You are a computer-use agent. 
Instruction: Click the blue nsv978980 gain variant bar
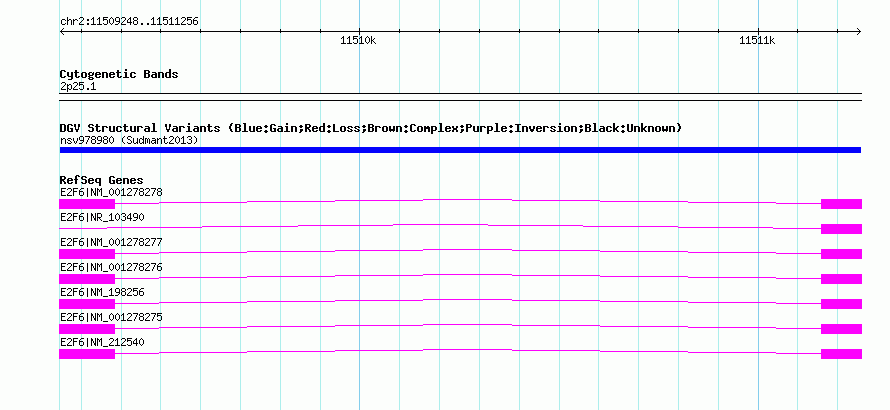(x=460, y=150)
